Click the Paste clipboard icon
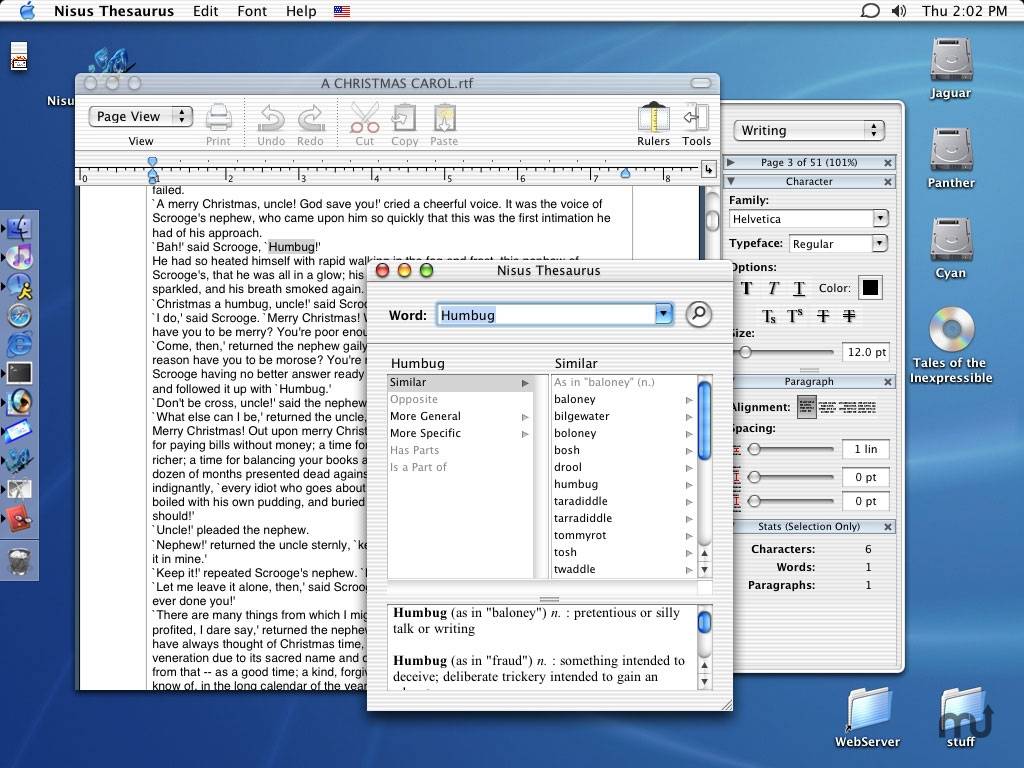The image size is (1024, 768). 444,118
